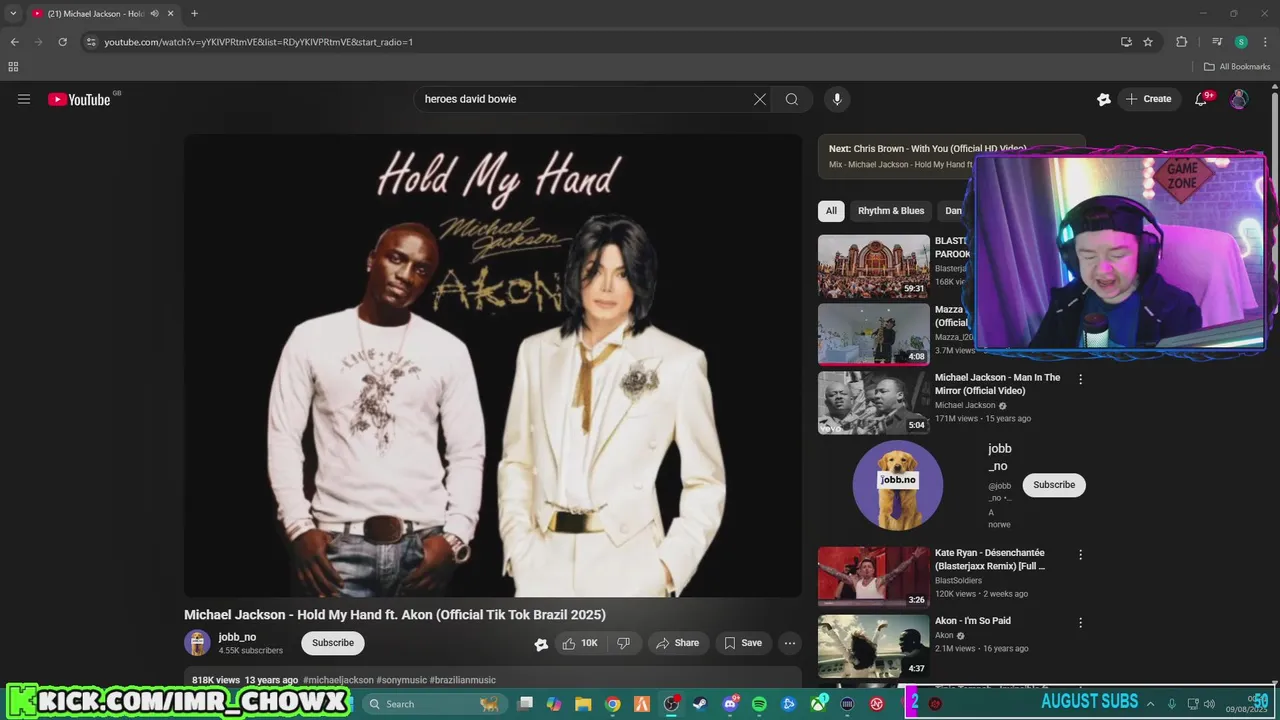Screen dimensions: 1280x720
Task: Open Man In The Mirror video thumbnail
Action: point(874,403)
